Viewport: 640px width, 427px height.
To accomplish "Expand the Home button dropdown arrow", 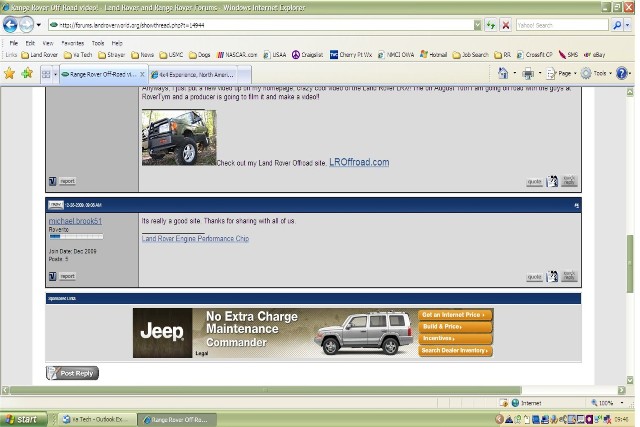I will click(x=514, y=73).
